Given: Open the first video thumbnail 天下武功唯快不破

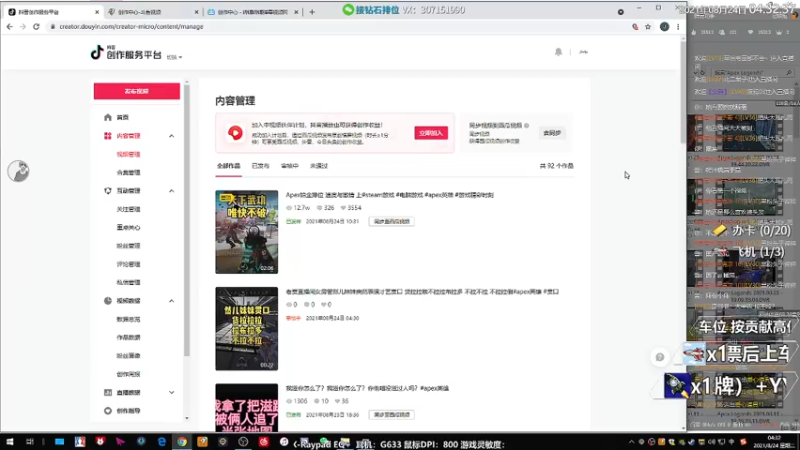Looking at the screenshot, I should coord(246,232).
